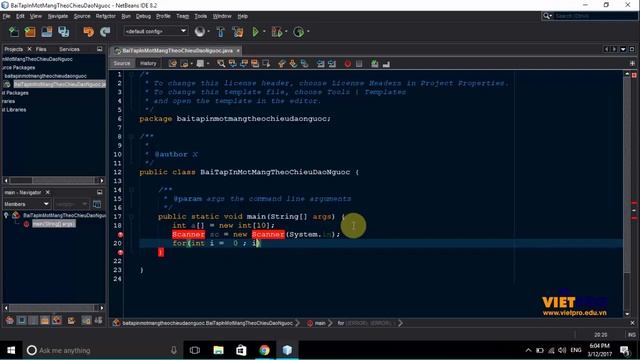640x360 pixels.
Task: Click the Build Project hammer icon
Action: point(220,32)
